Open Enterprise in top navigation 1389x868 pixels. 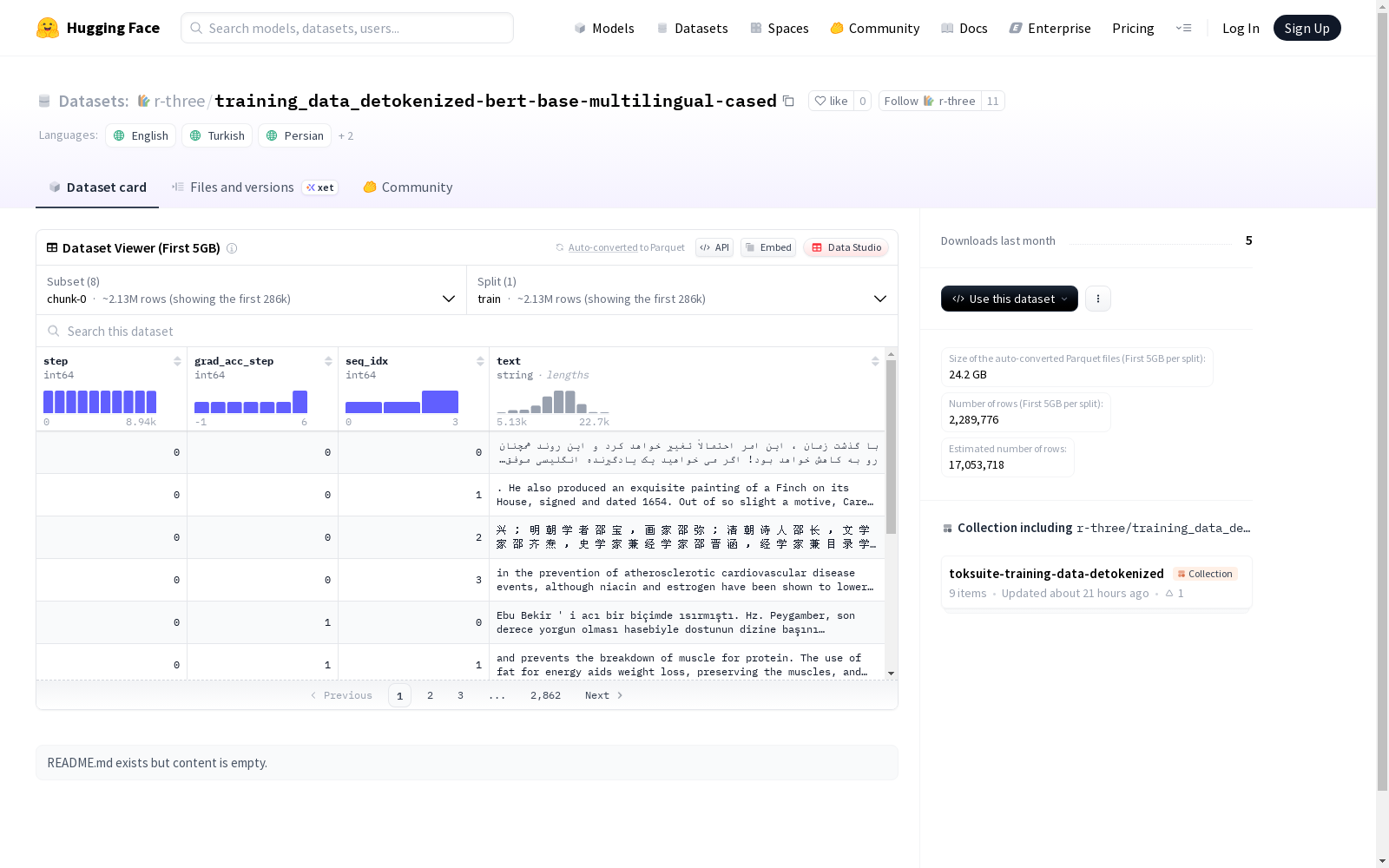pyautogui.click(x=1050, y=28)
